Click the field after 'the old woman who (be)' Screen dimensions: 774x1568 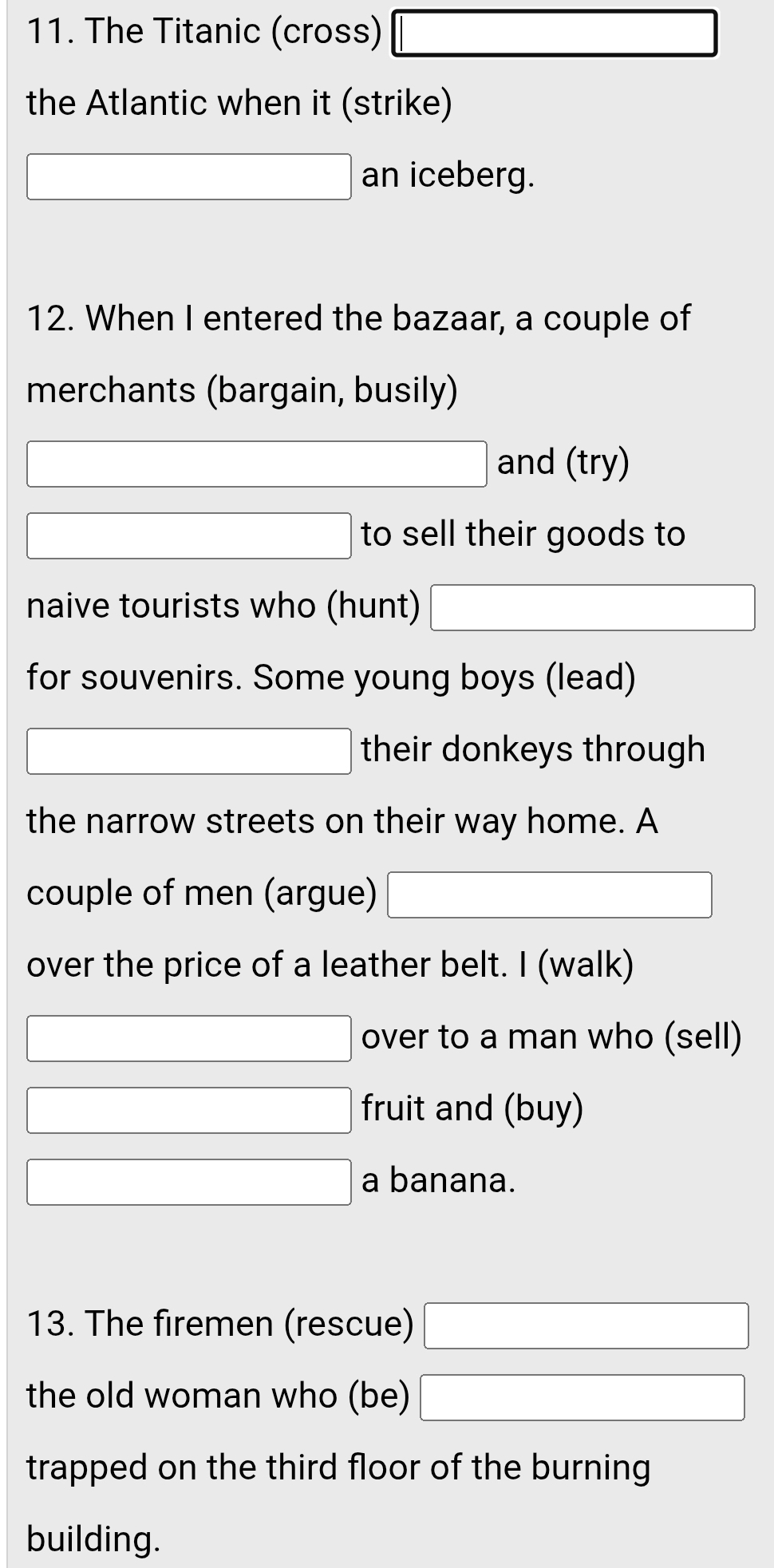pyautogui.click(x=582, y=1397)
